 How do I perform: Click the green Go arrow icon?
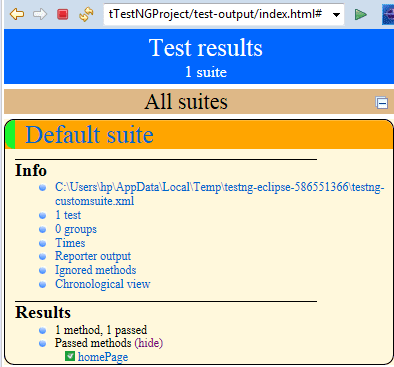click(360, 15)
